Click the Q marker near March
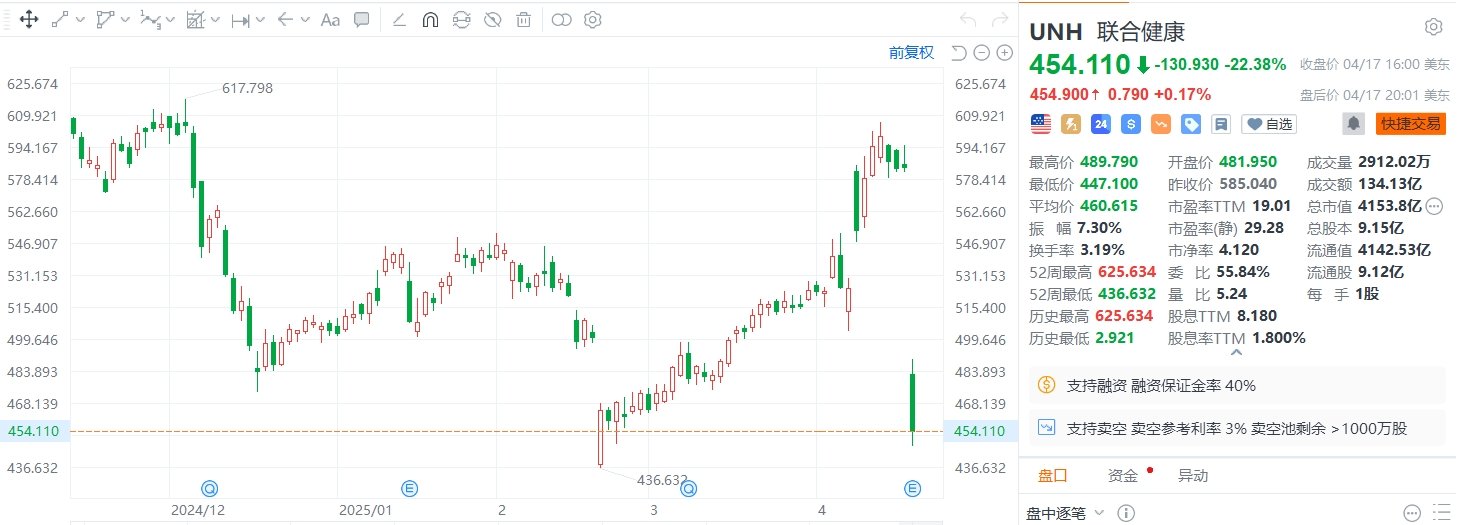The image size is (1457, 525). pos(689,488)
